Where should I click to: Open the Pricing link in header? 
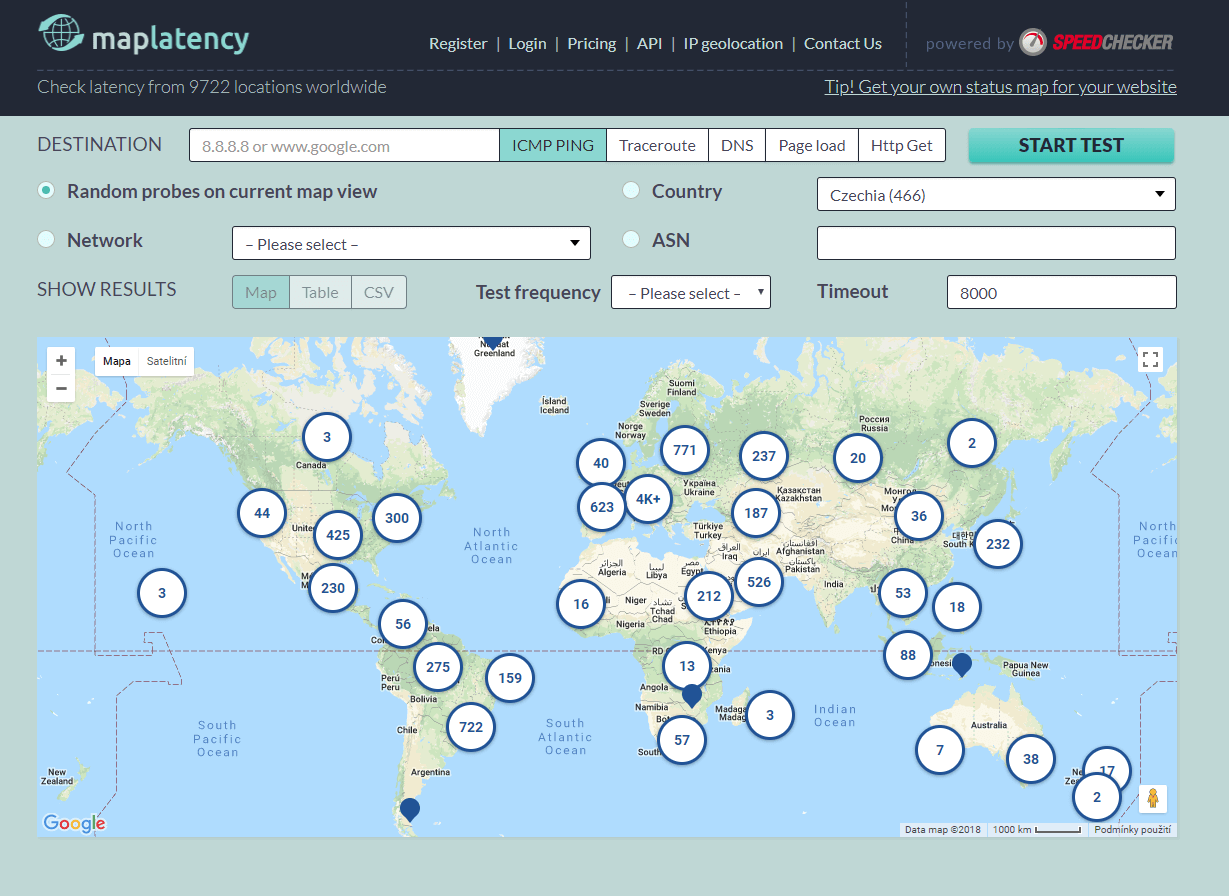(x=591, y=43)
